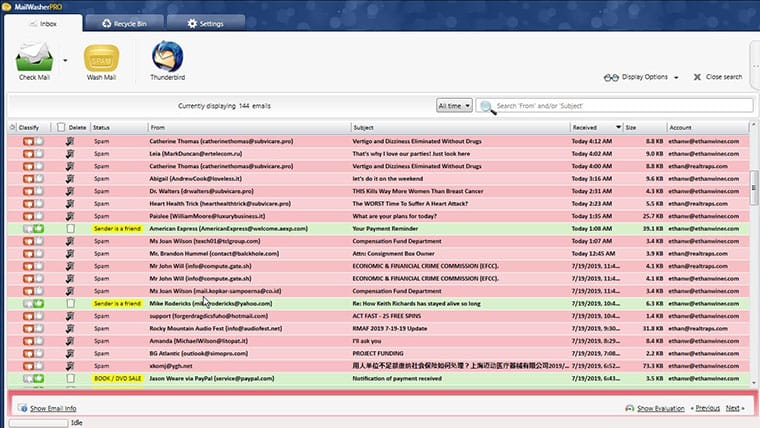Click the Display Options glasses icon
Viewport: 760px width, 428px height.
[612, 77]
